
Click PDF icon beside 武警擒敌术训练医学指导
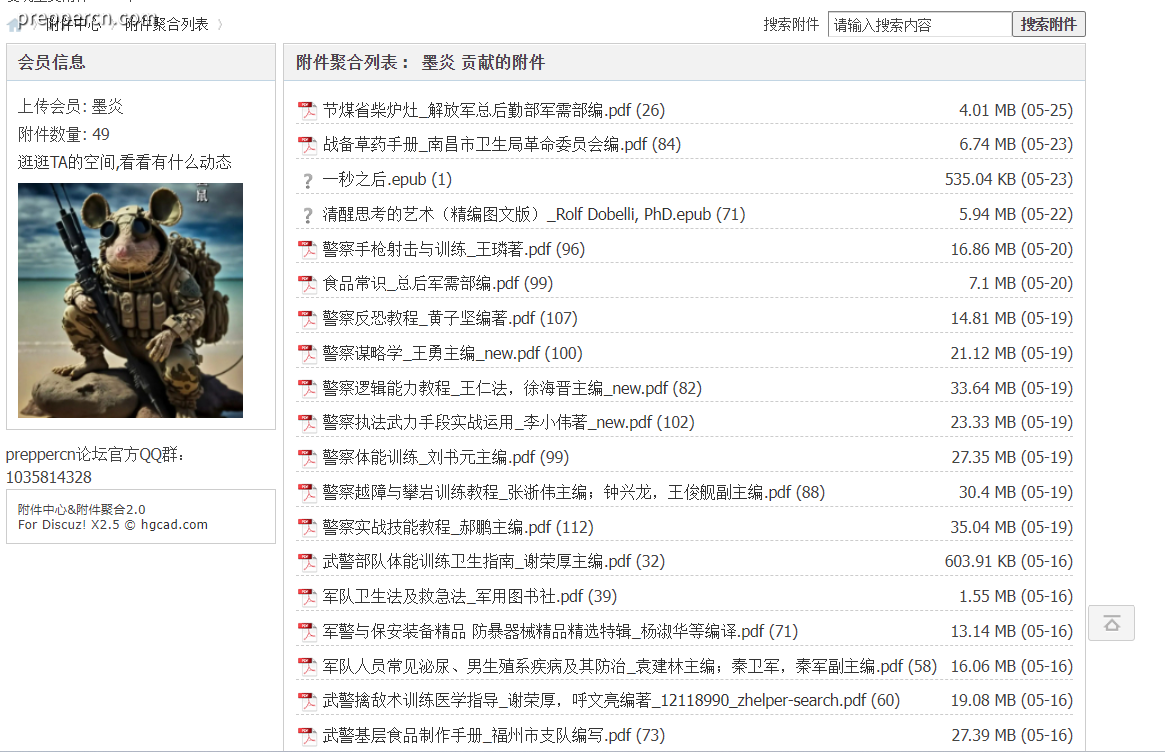click(x=307, y=701)
